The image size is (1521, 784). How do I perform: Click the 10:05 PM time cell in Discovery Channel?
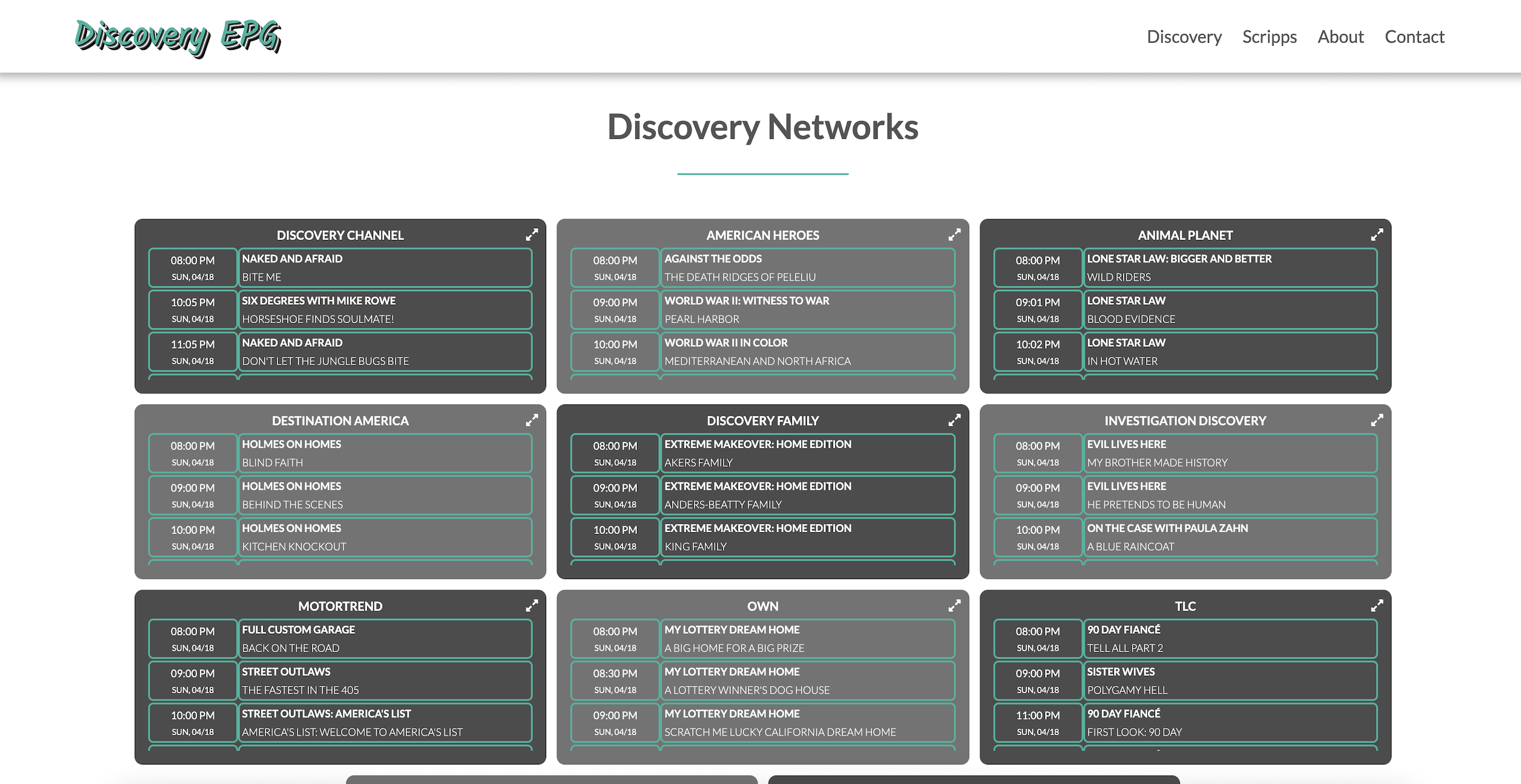pos(193,309)
